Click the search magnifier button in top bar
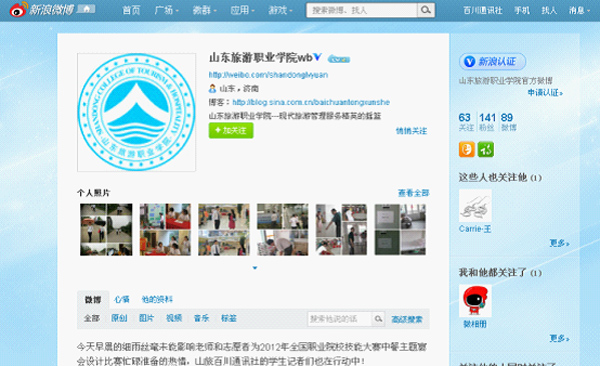This screenshot has height=366, width=600. click(x=426, y=10)
